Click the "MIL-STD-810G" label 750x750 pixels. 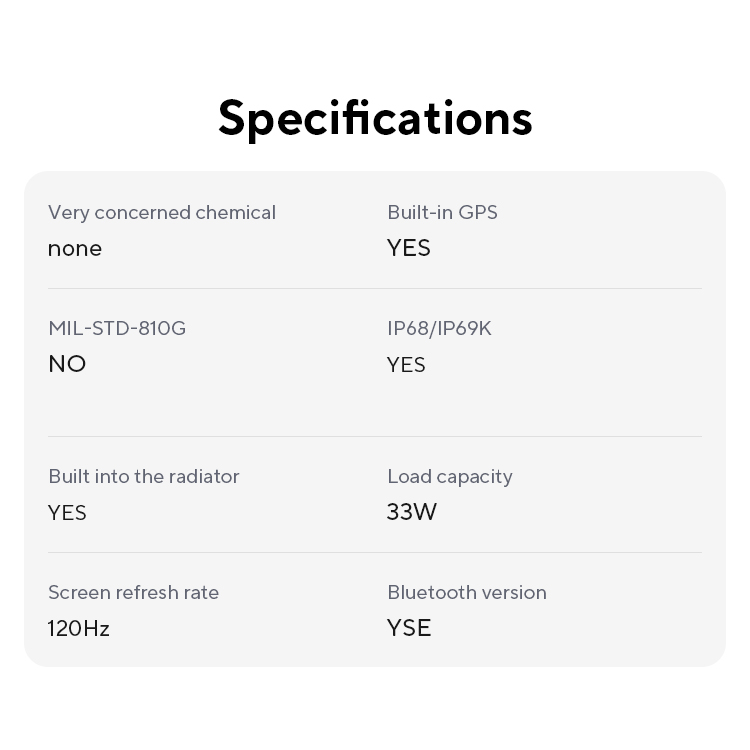117,328
